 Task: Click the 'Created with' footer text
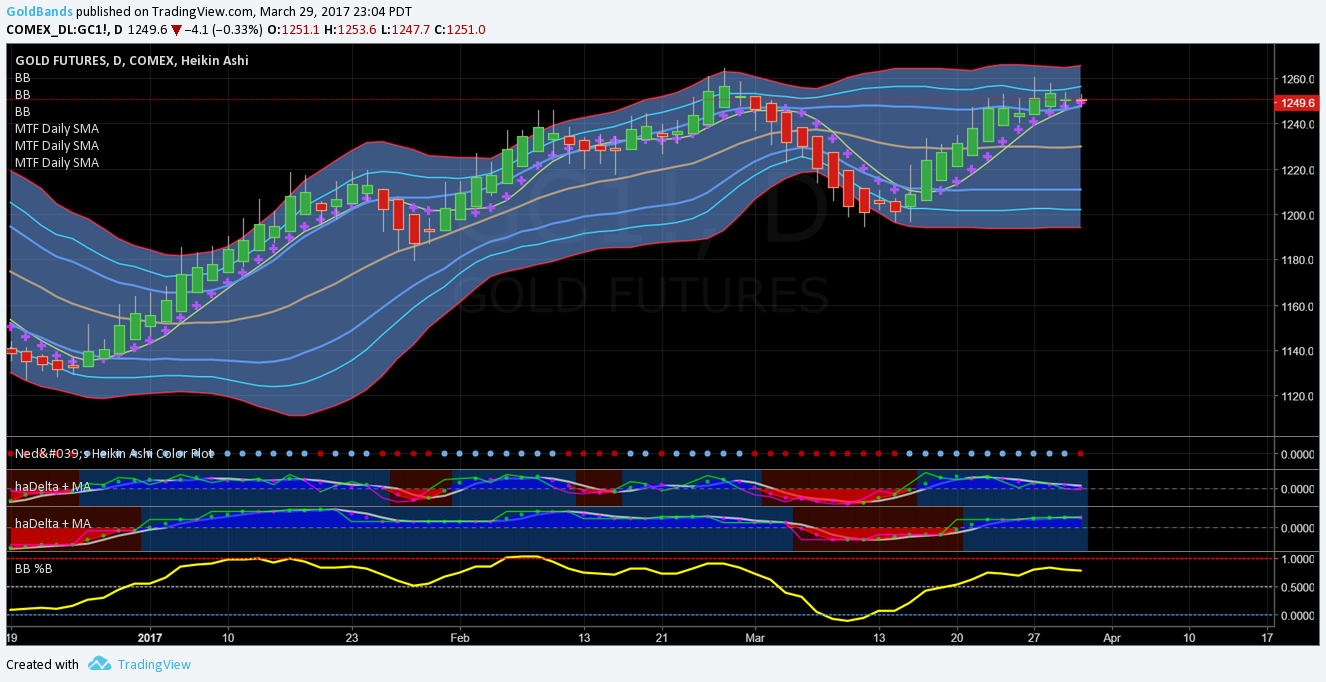(42, 664)
